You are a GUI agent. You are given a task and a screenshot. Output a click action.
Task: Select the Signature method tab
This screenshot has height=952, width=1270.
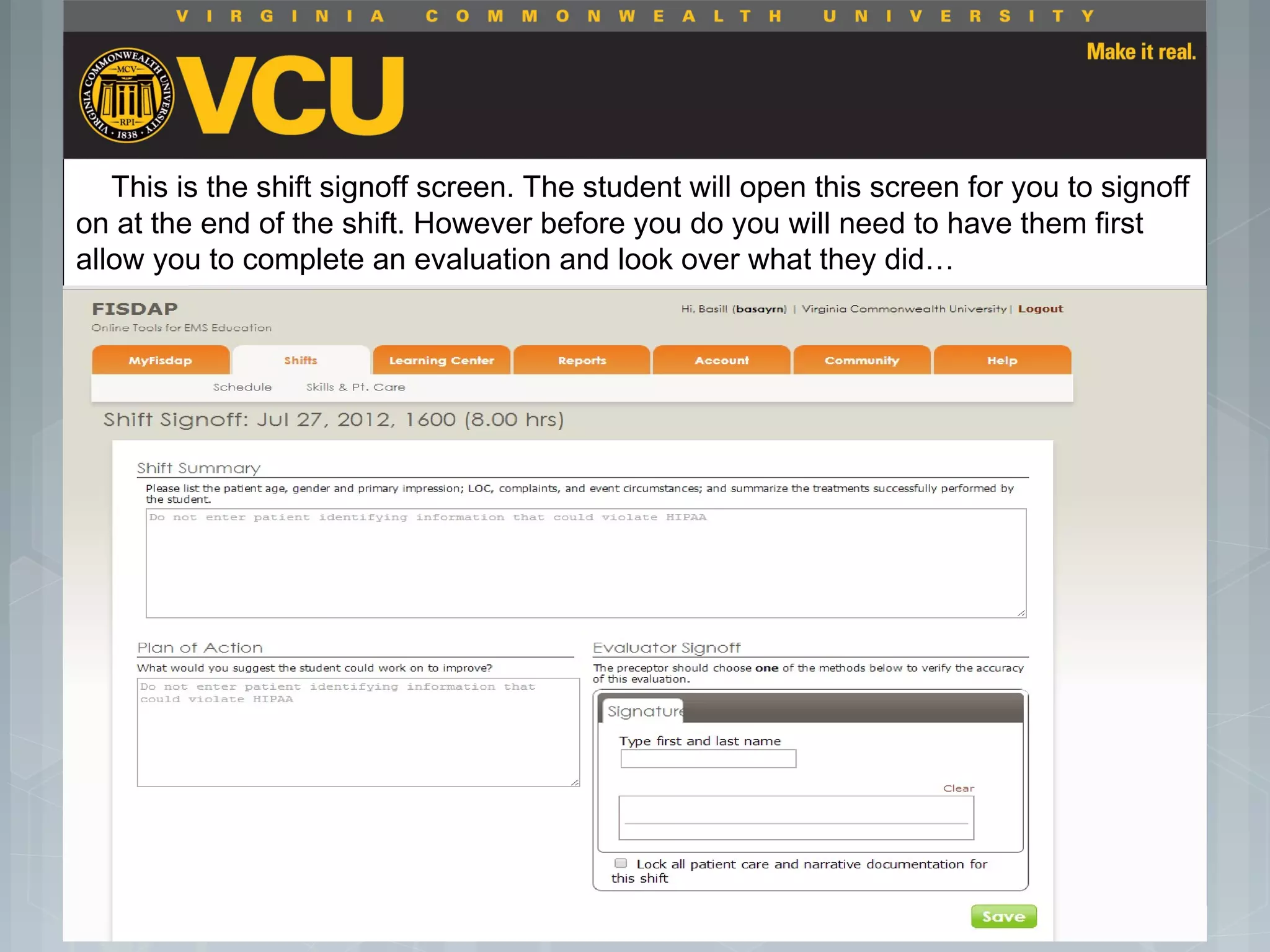tap(644, 711)
